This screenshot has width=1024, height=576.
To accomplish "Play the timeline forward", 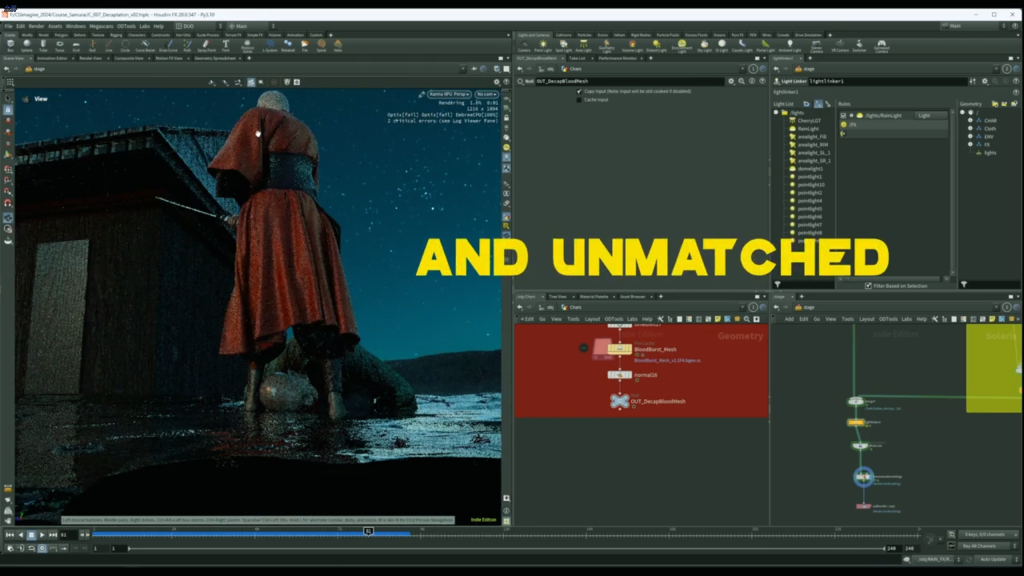I will click(42, 535).
